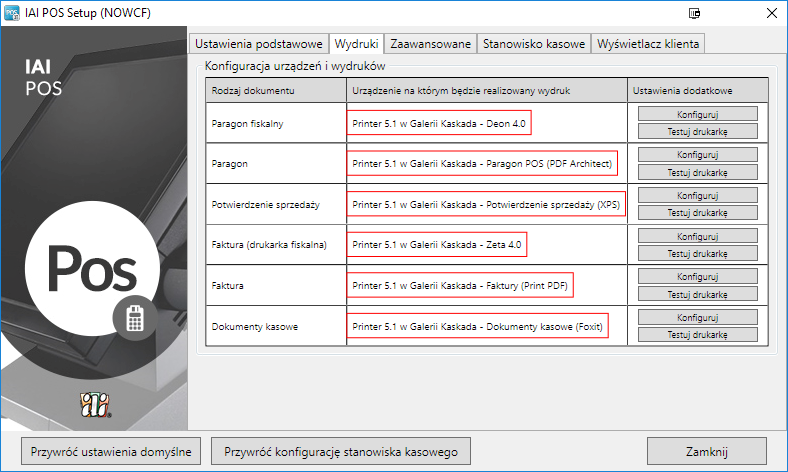Click Konfiguruj in the Paragon row
Image resolution: width=788 pixels, height=472 pixels.
pyautogui.click(x=698, y=155)
